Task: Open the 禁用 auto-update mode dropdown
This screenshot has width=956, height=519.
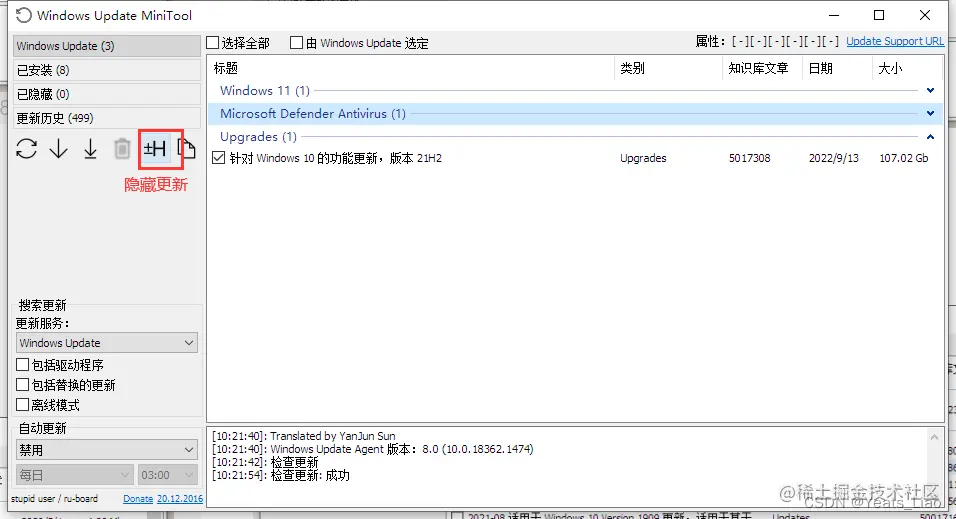Action: point(107,450)
